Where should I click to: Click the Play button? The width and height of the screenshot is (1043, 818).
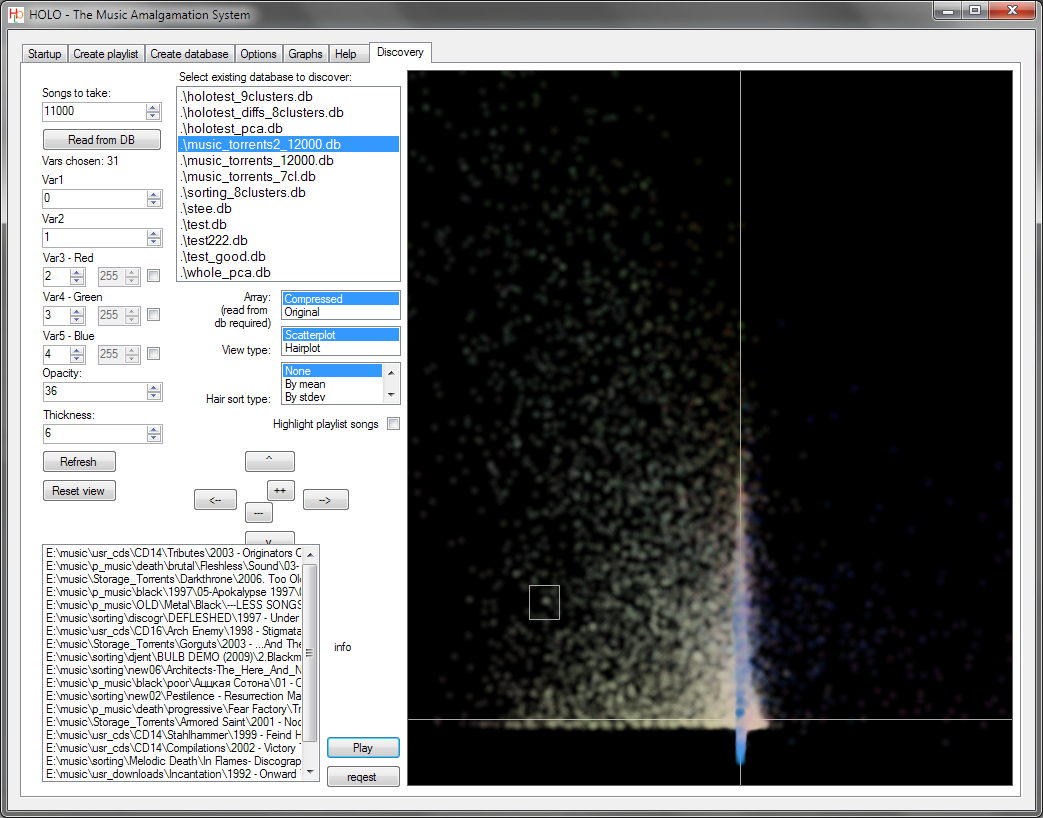[363, 748]
